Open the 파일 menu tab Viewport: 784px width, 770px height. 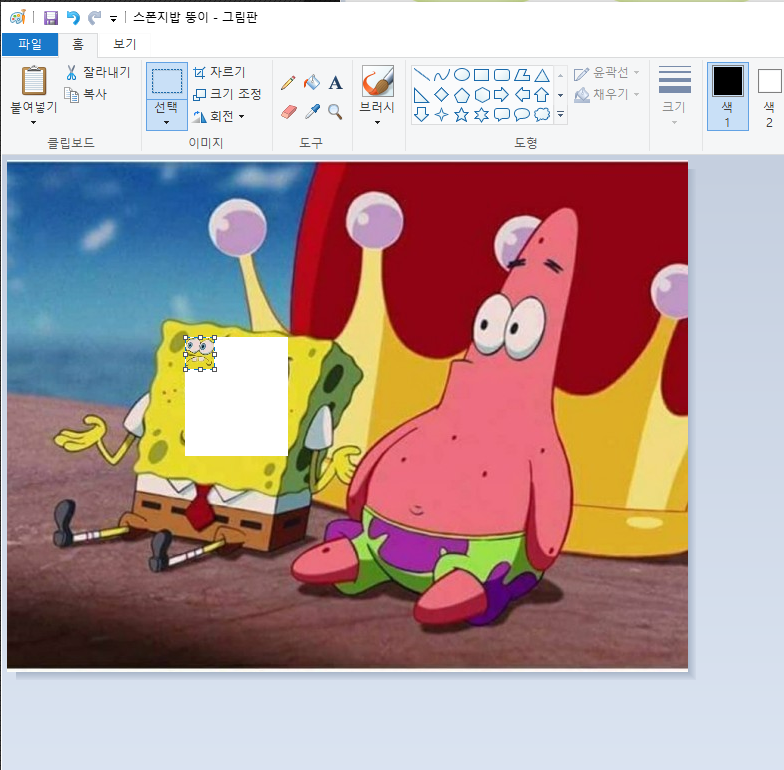tap(30, 44)
